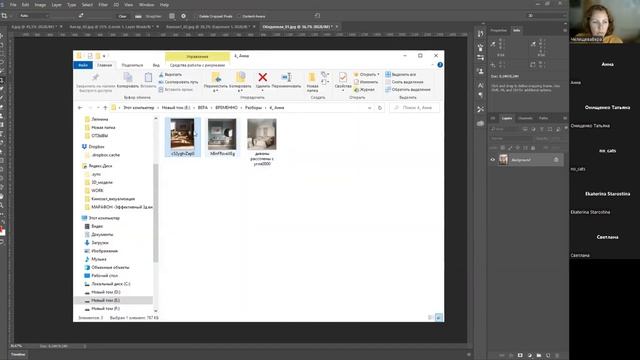
Task: Click the Pin to Quick access icon
Action: pyautogui.click(x=96, y=78)
